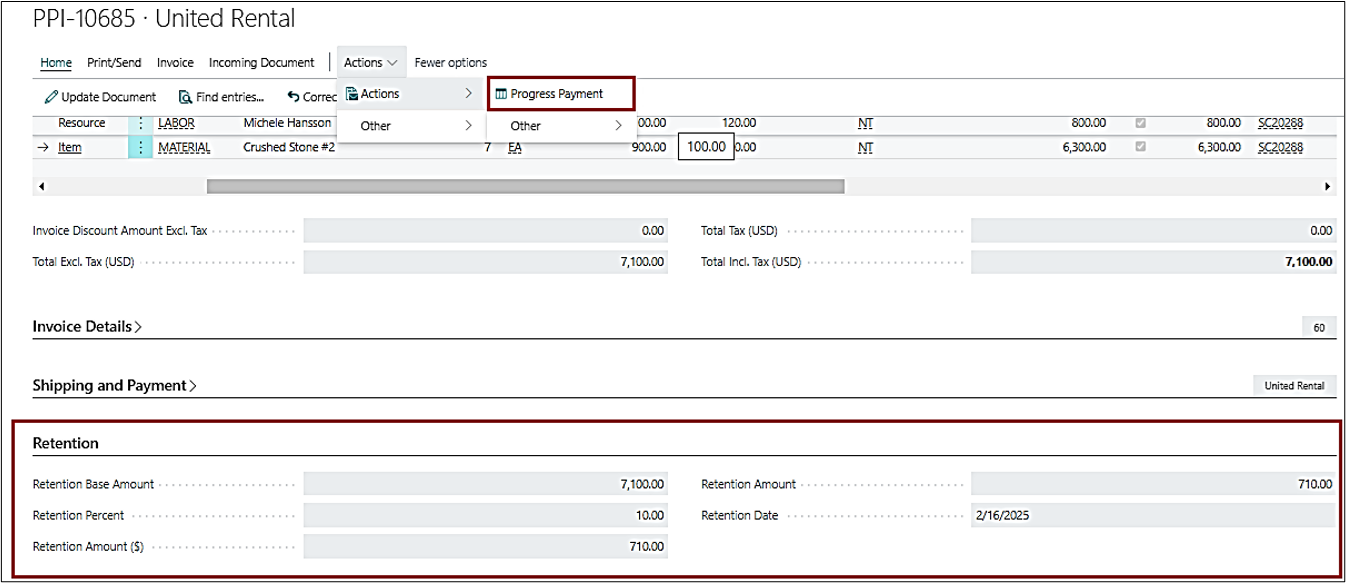Toggle the checkbox in the 6,300.00 MATERIAL row

[1140, 148]
